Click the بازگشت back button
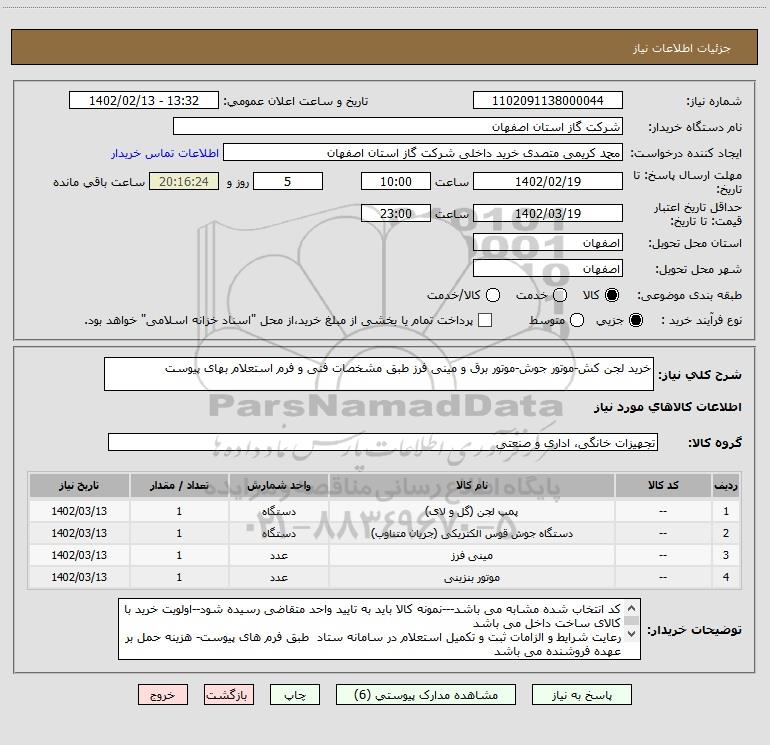Image resolution: width=770 pixels, height=745 pixels. tap(229, 695)
